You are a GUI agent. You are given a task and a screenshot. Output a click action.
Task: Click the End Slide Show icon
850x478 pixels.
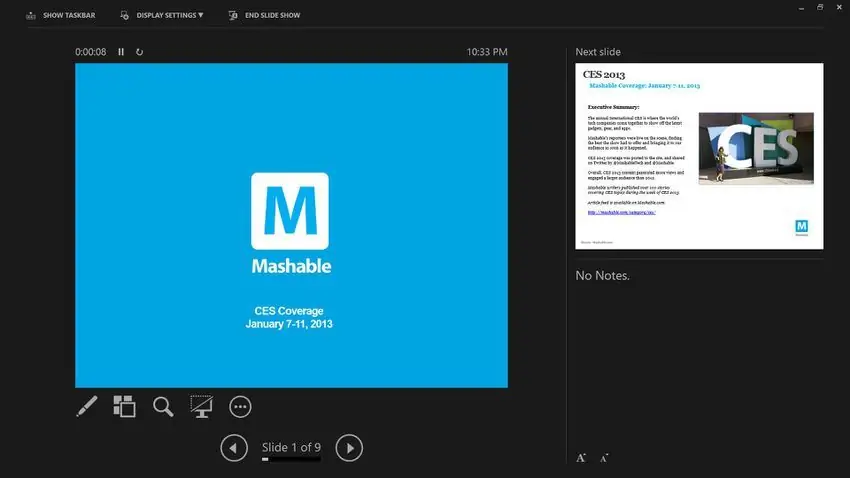tap(233, 15)
